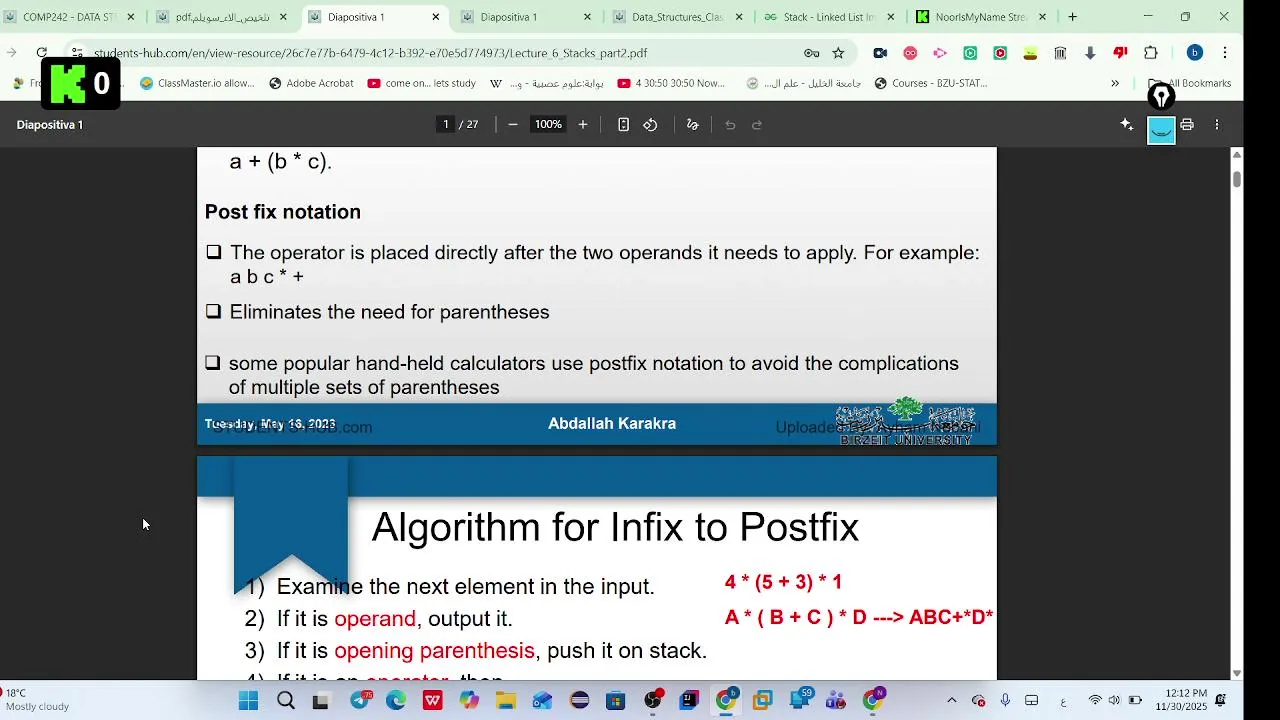Open the clock showing 12:12 PM

[x=1182, y=700]
